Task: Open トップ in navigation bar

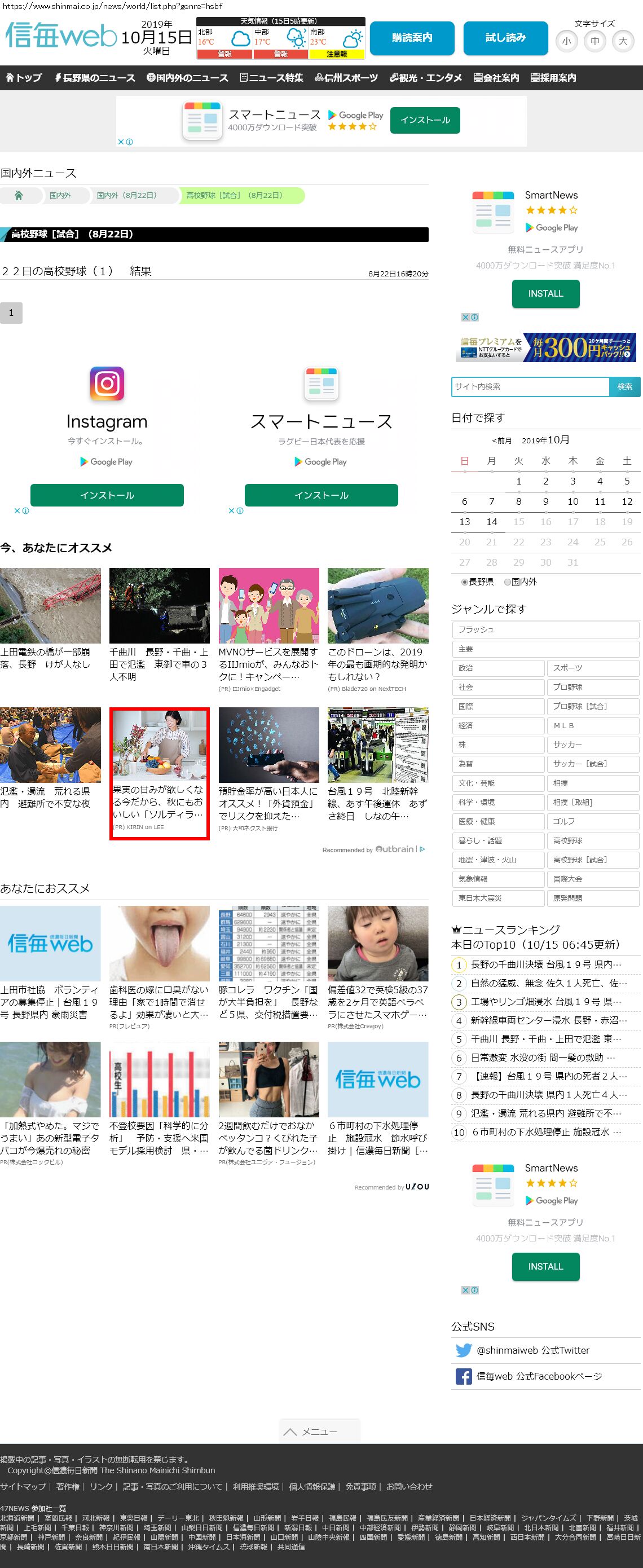Action: (x=24, y=77)
